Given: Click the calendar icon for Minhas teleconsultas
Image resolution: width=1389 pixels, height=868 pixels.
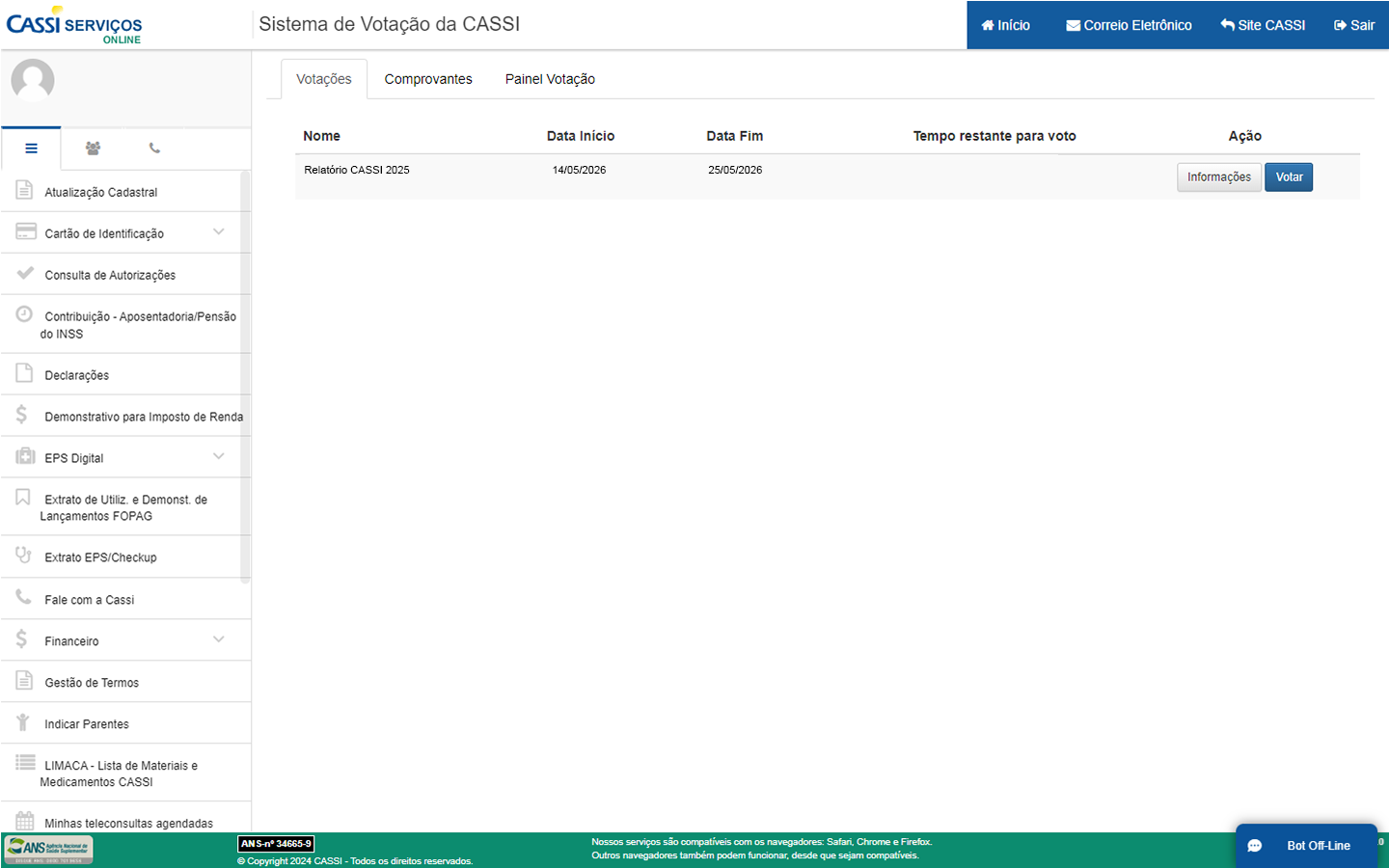Looking at the screenshot, I should (x=25, y=821).
